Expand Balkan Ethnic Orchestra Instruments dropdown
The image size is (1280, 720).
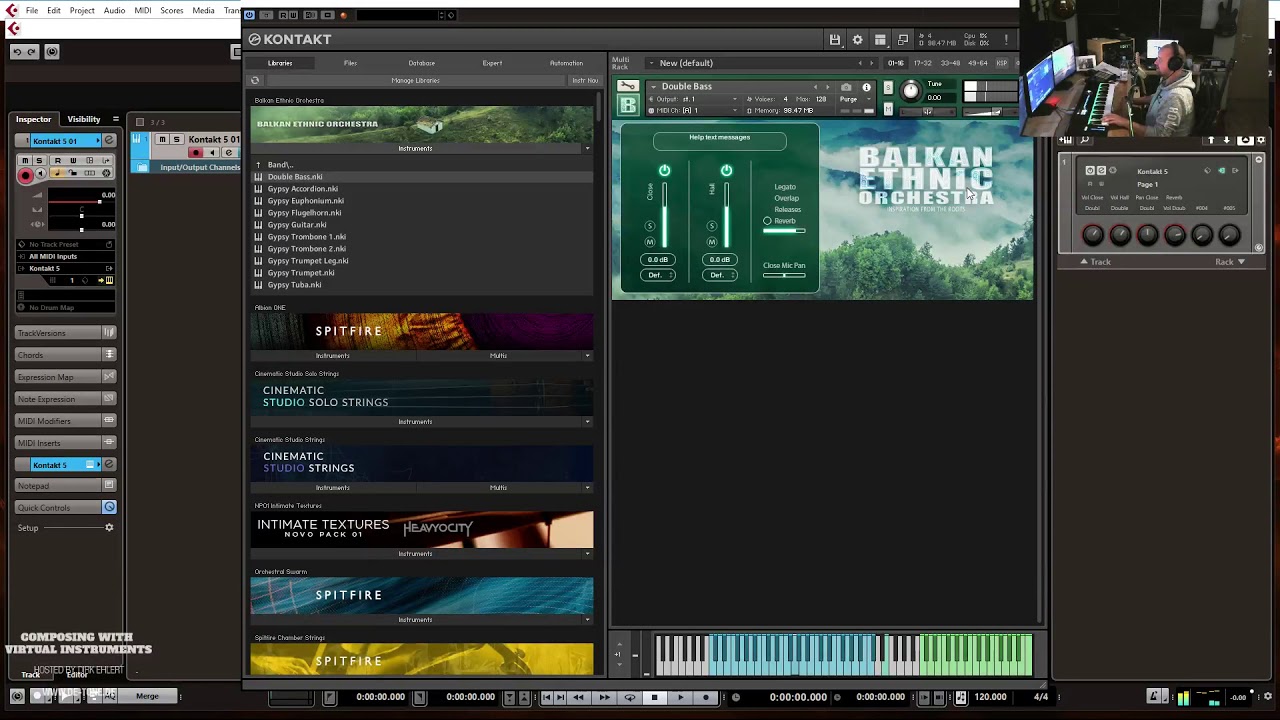pyautogui.click(x=587, y=149)
